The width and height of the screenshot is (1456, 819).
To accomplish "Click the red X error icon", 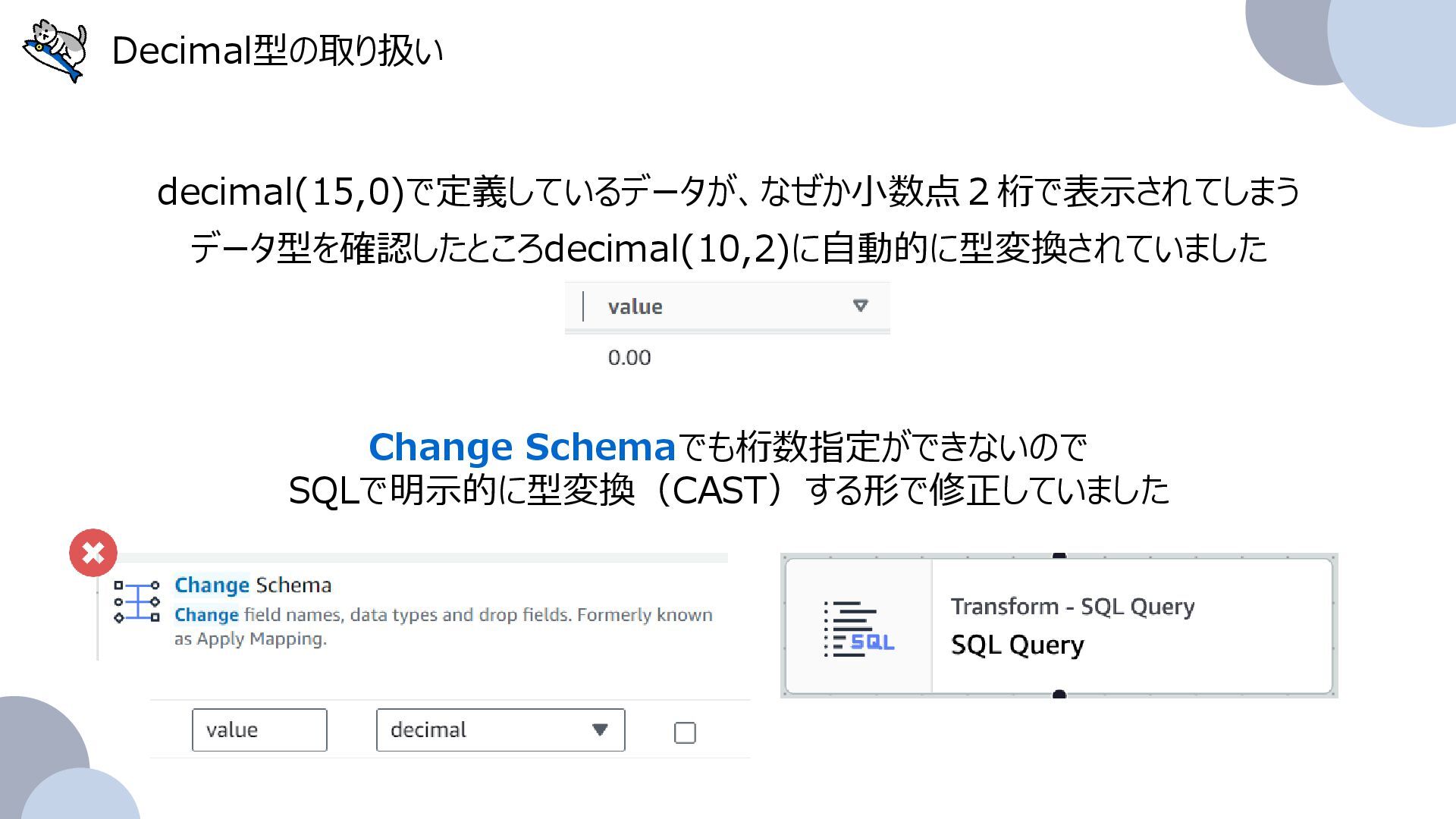I will (x=93, y=553).
